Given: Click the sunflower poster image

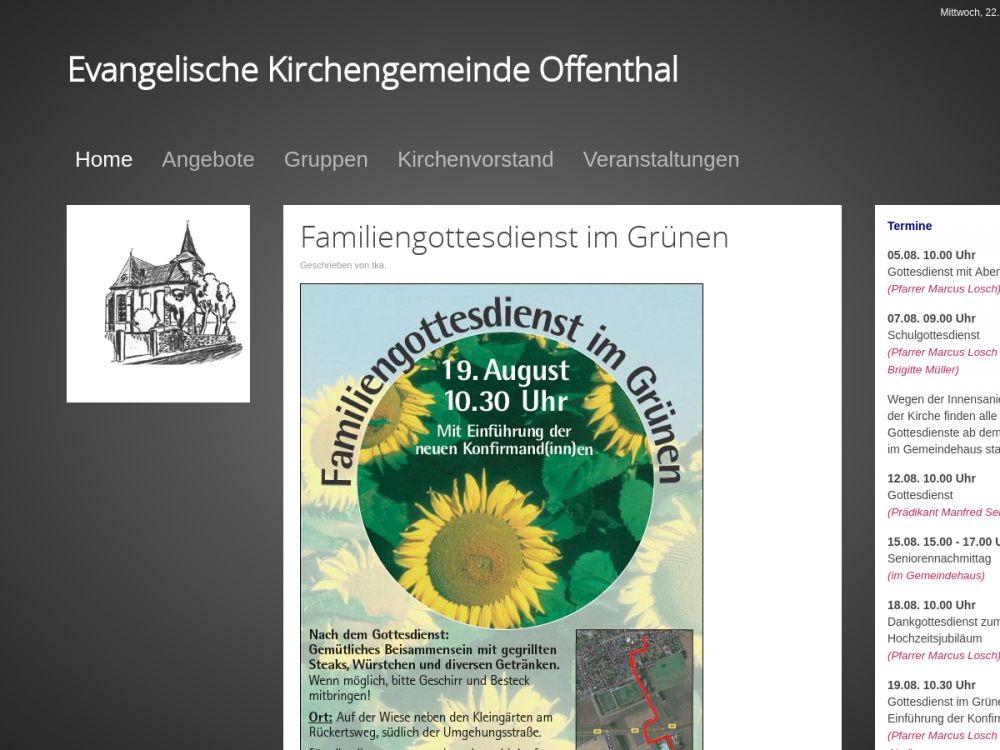Looking at the screenshot, I should click(501, 450).
